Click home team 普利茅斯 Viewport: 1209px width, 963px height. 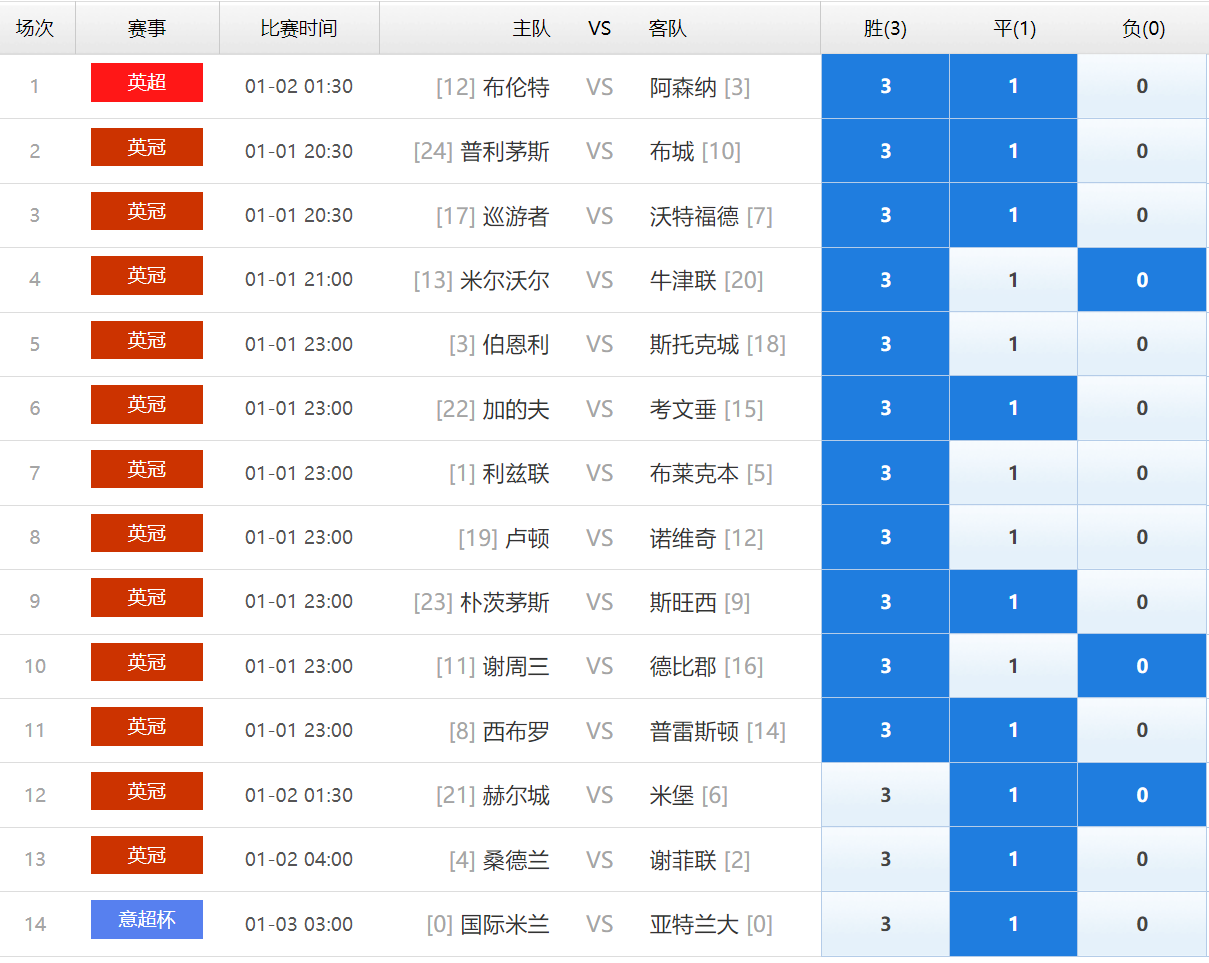tap(505, 152)
